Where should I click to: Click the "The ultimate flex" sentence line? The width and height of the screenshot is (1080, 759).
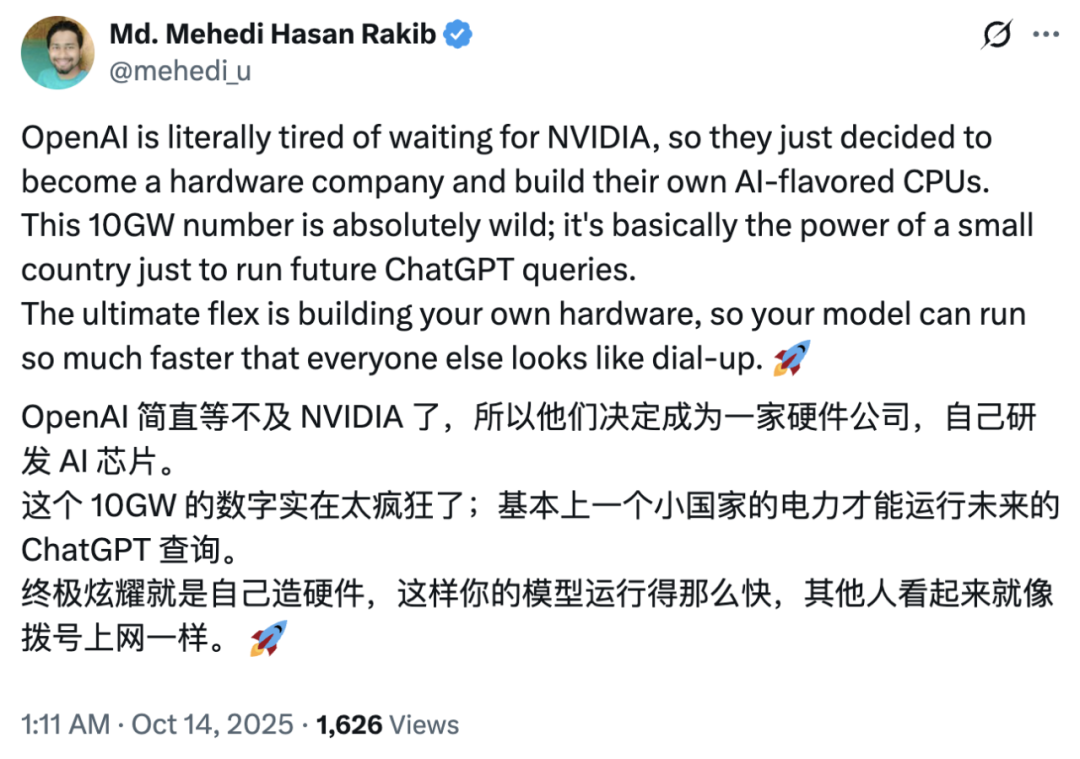(523, 313)
